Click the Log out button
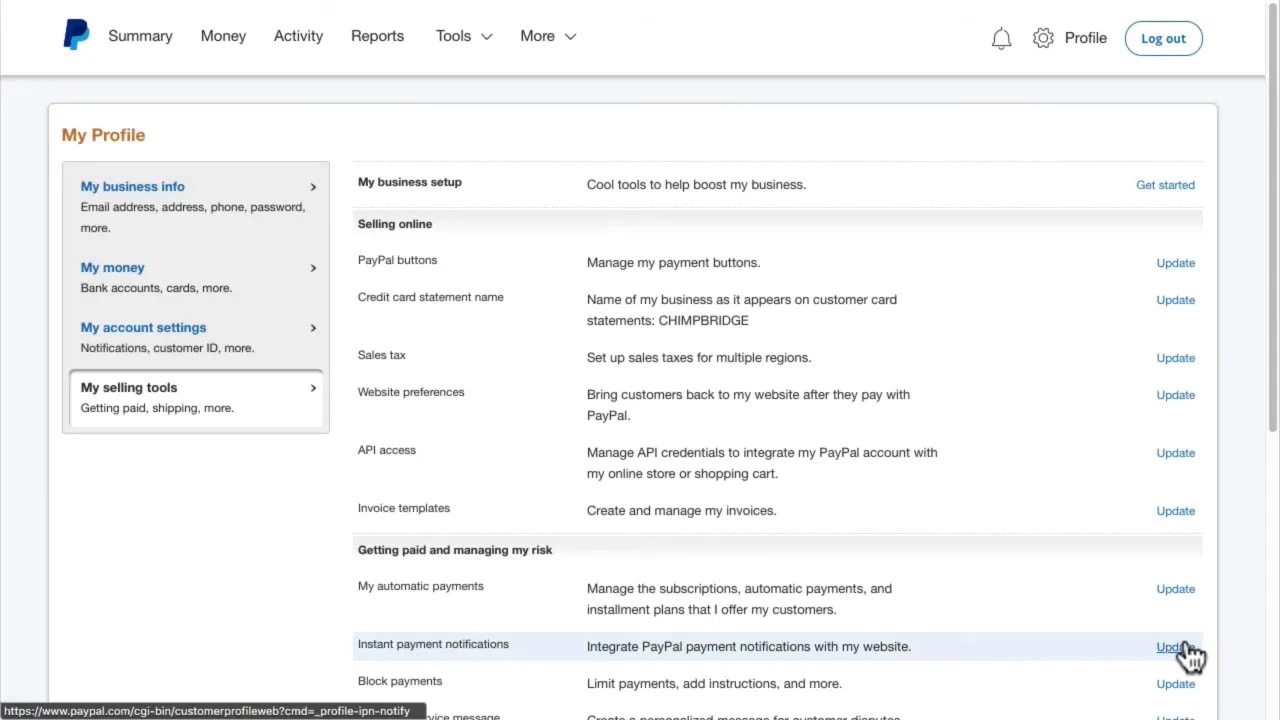The width and height of the screenshot is (1280, 720). coord(1163,38)
